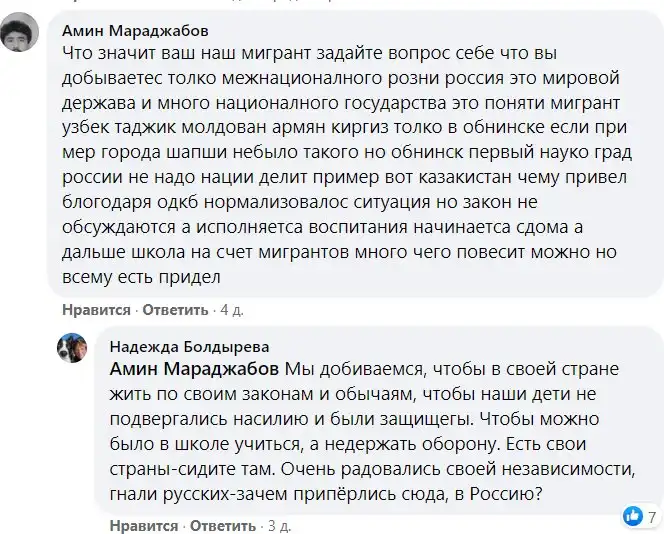Click the blue thumbs-up reaction icon
This screenshot has width=664, height=534.
click(x=631, y=516)
